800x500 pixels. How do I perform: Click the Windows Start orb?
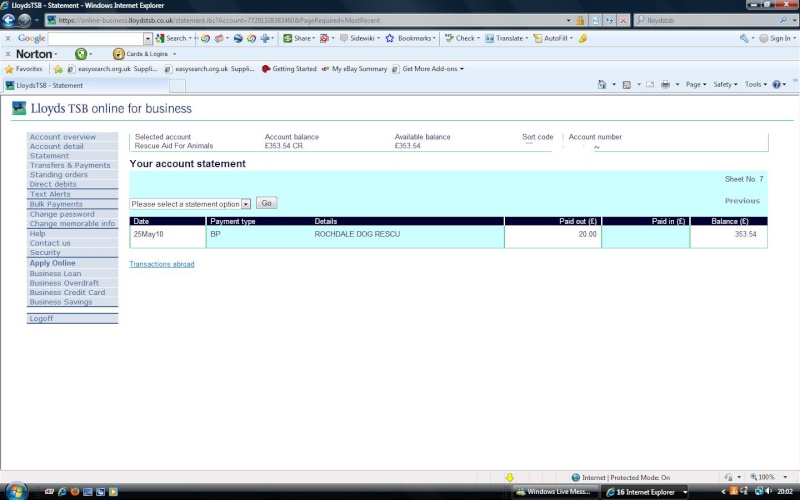point(16,491)
